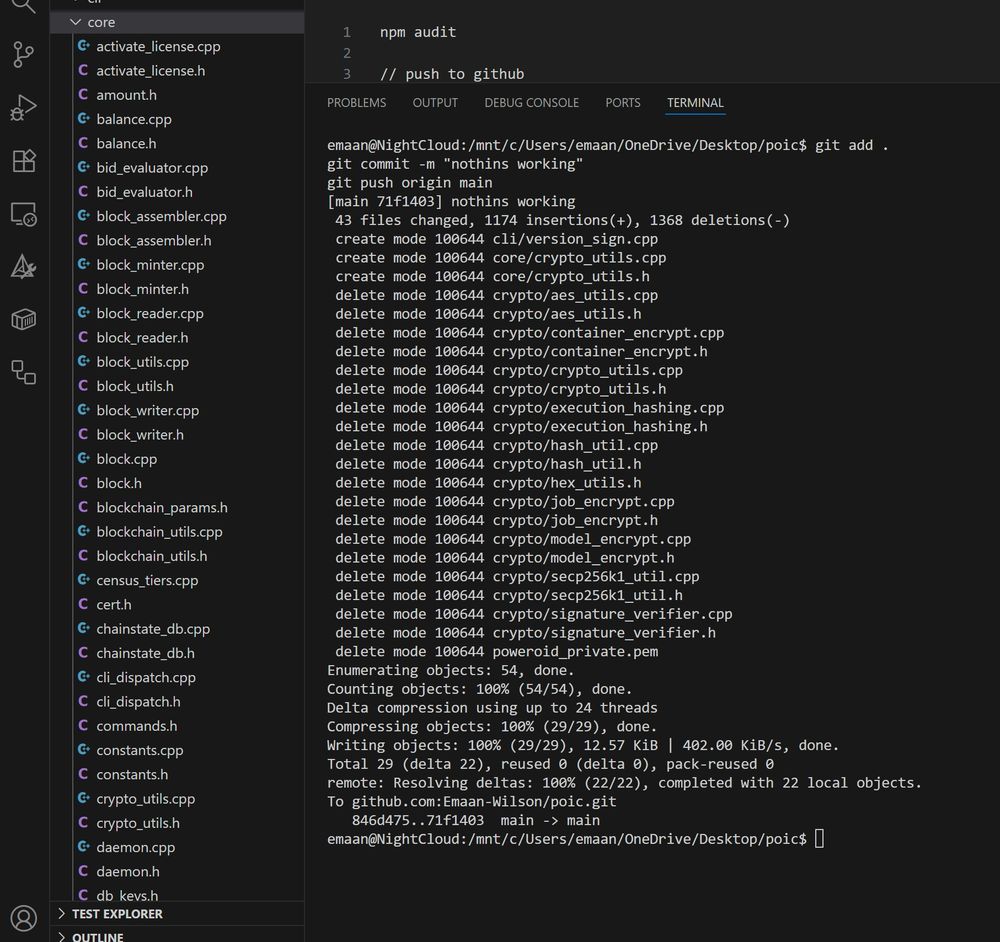Open bid_evaluator.cpp file
This screenshot has height=942, width=1000.
(x=177, y=168)
